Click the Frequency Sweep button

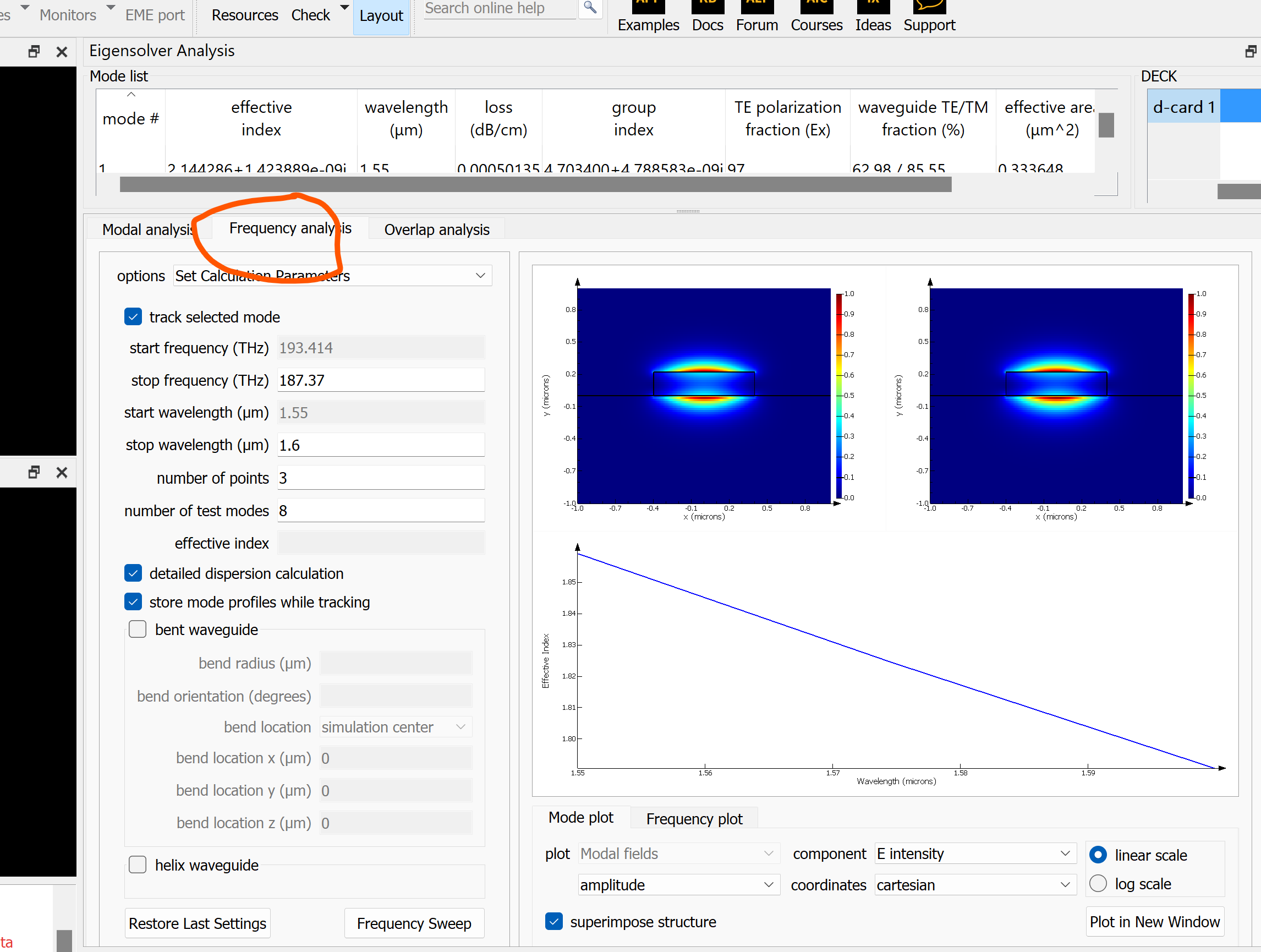(414, 923)
